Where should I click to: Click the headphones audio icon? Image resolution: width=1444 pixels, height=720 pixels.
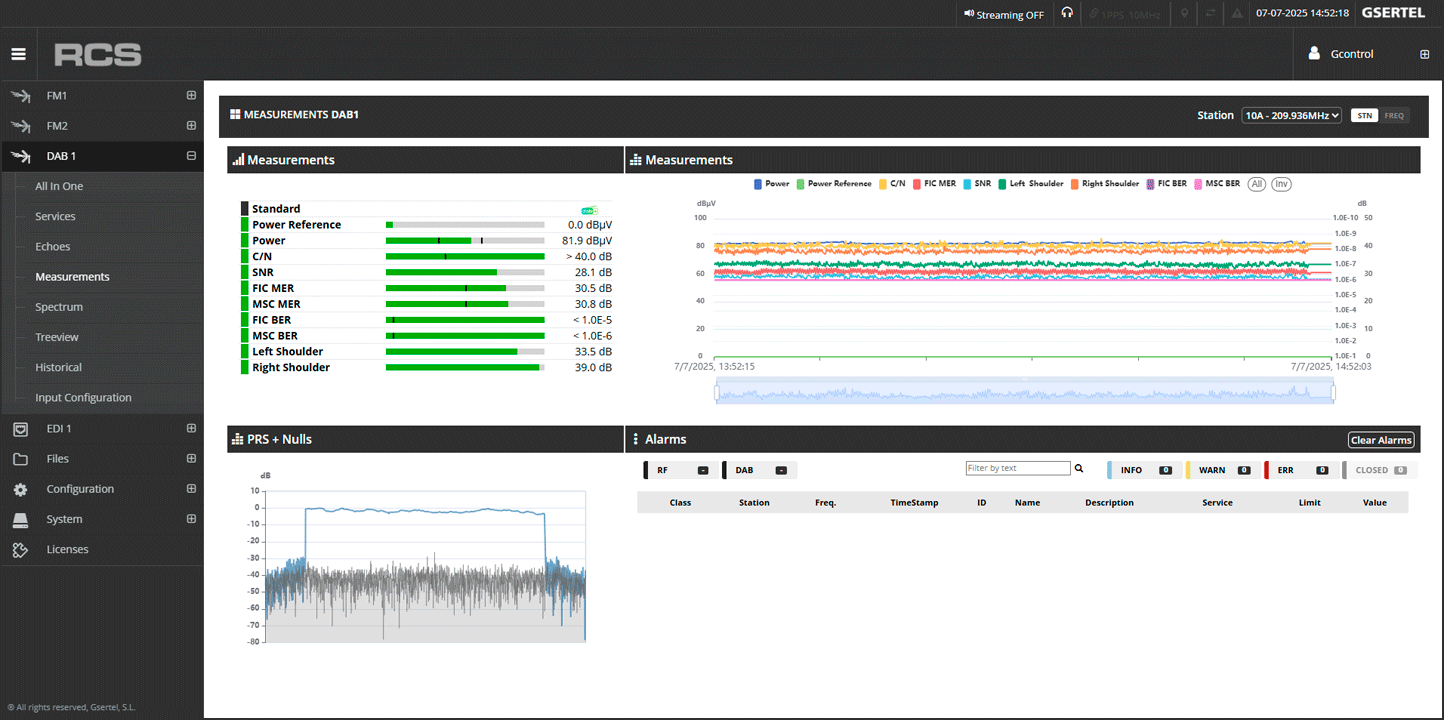click(x=1067, y=14)
